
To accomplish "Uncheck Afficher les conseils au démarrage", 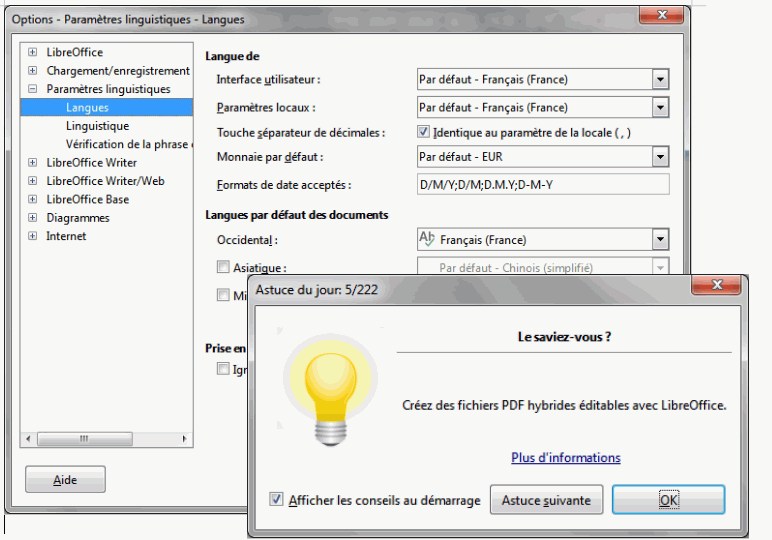I will pyautogui.click(x=276, y=499).
